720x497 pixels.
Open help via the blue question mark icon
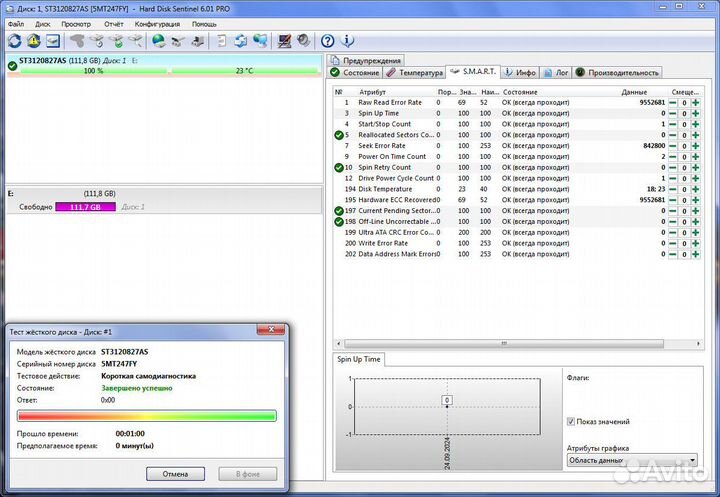(327, 41)
